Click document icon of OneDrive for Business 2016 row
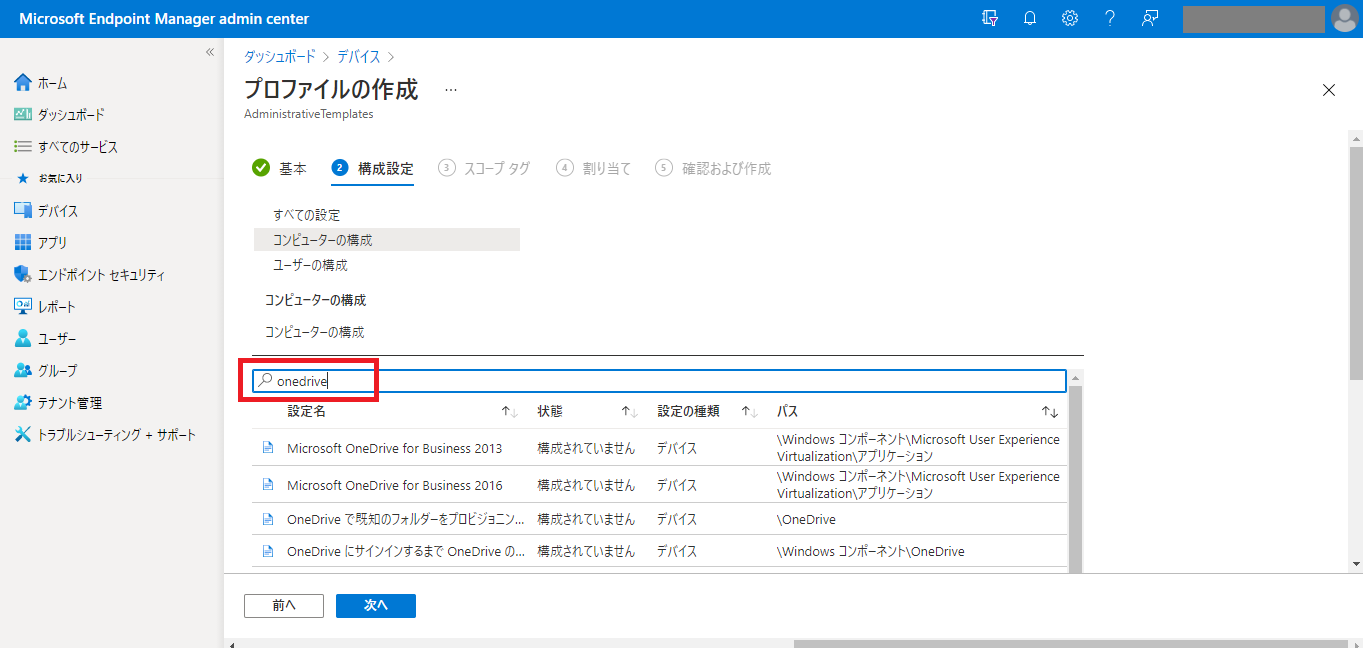This screenshot has width=1363, height=648. [x=268, y=485]
